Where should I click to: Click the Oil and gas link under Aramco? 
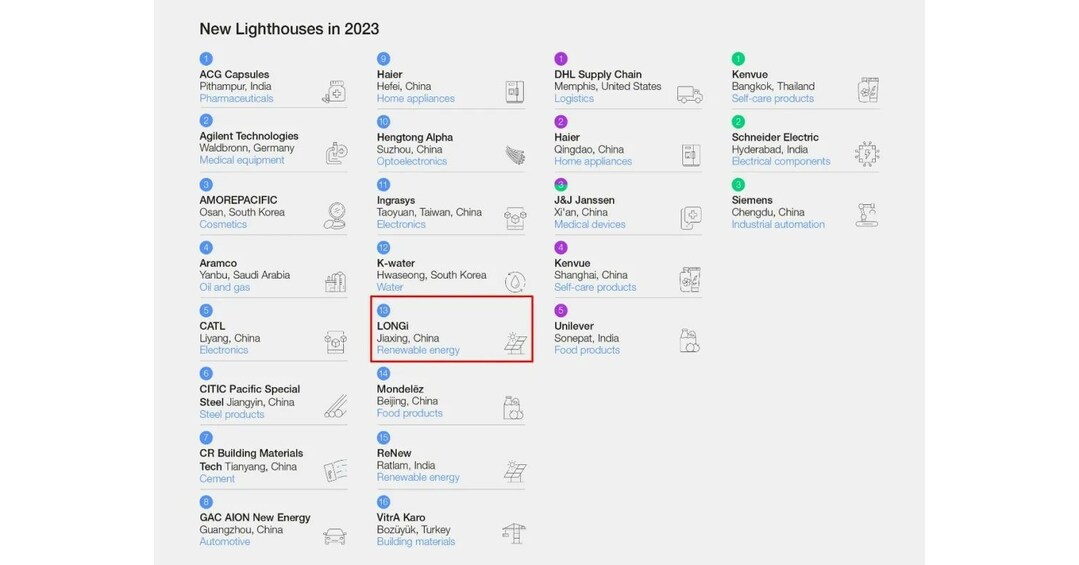tap(225, 288)
